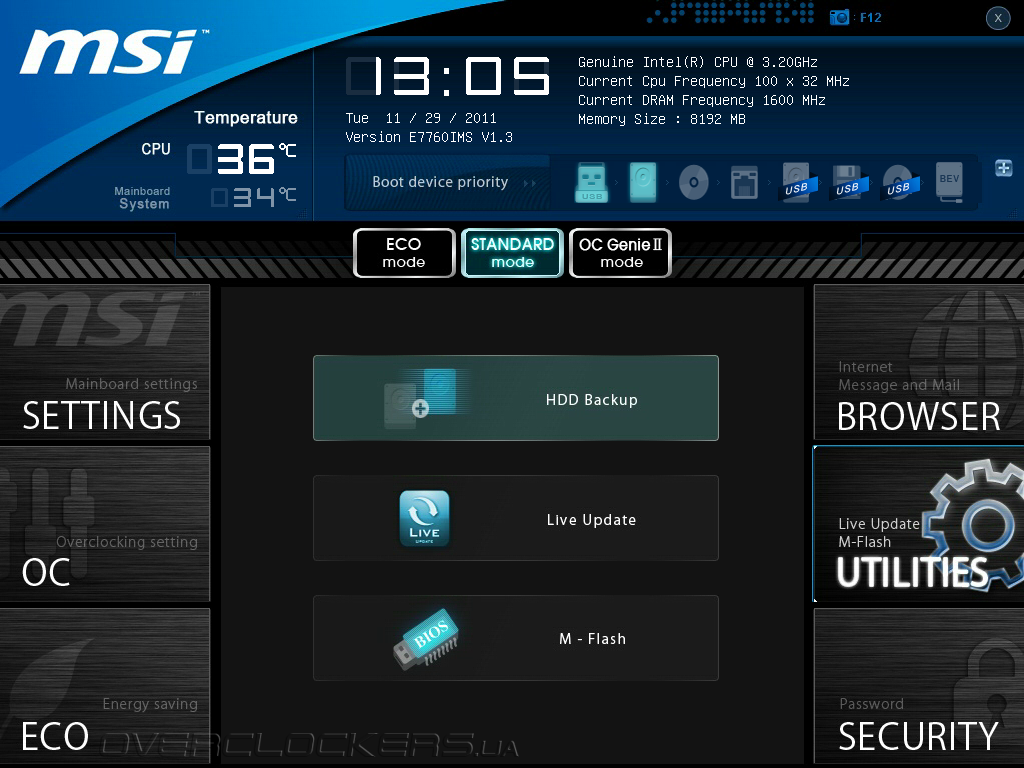Click Memory Size : 8192 MB text

[x=662, y=120]
